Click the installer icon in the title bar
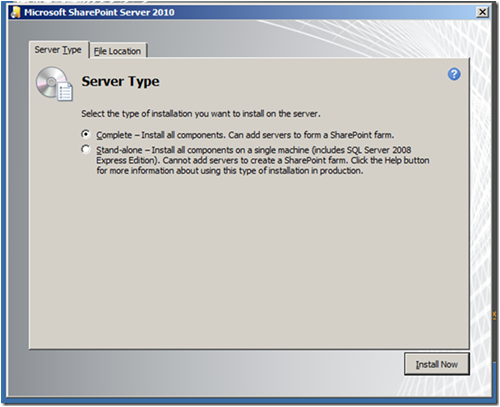The height and width of the screenshot is (407, 500). (x=15, y=12)
